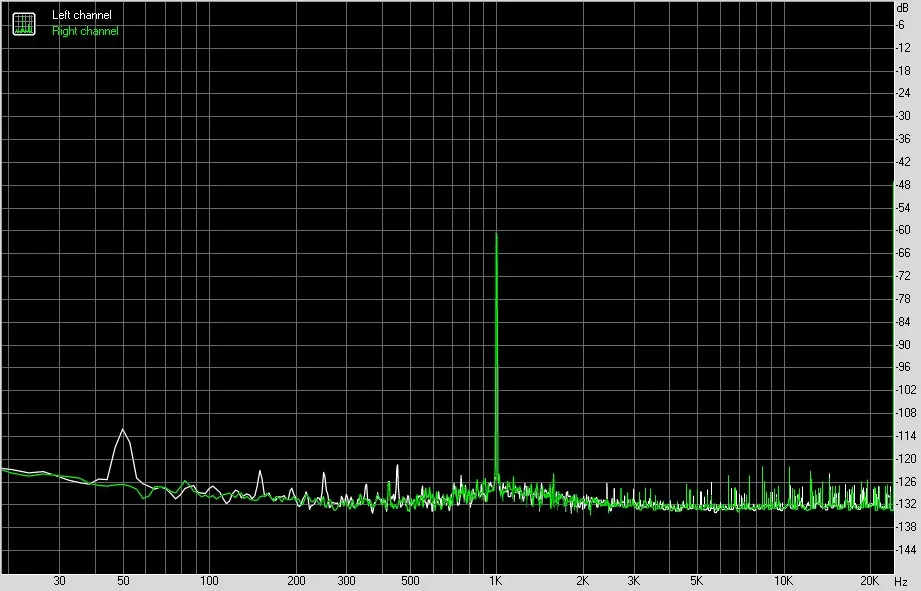
Task: Click the dB unit label at the top of the scale
Action: point(903,8)
